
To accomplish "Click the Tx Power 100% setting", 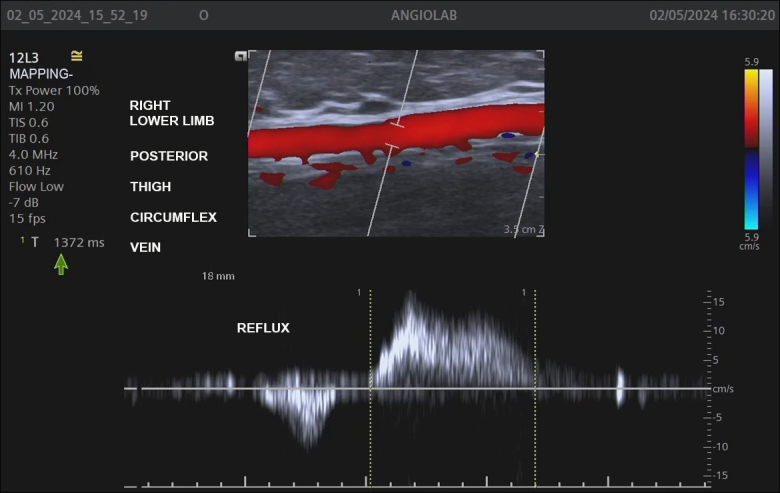I will coord(54,90).
